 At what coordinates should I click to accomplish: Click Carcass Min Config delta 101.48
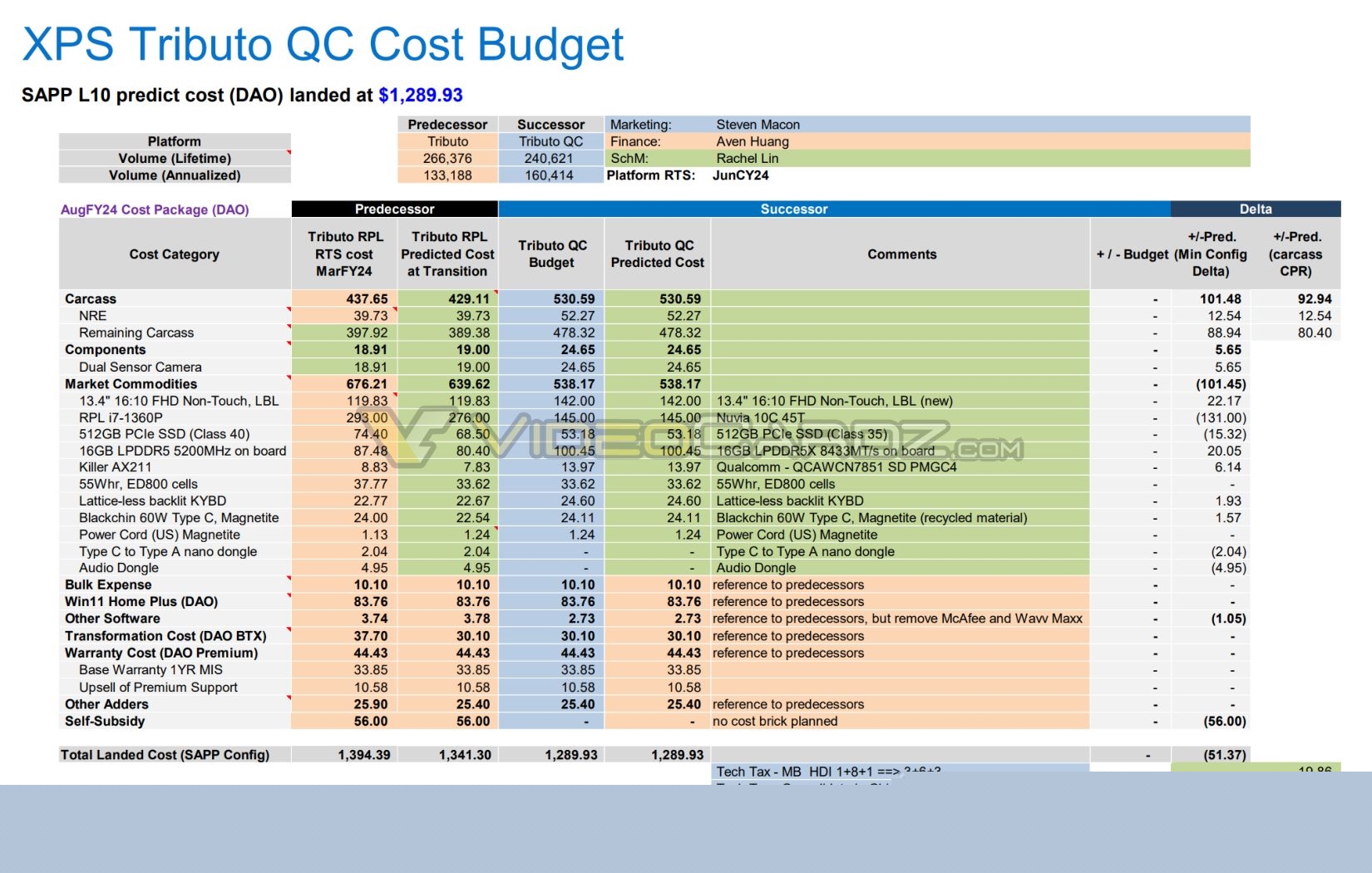(1221, 298)
